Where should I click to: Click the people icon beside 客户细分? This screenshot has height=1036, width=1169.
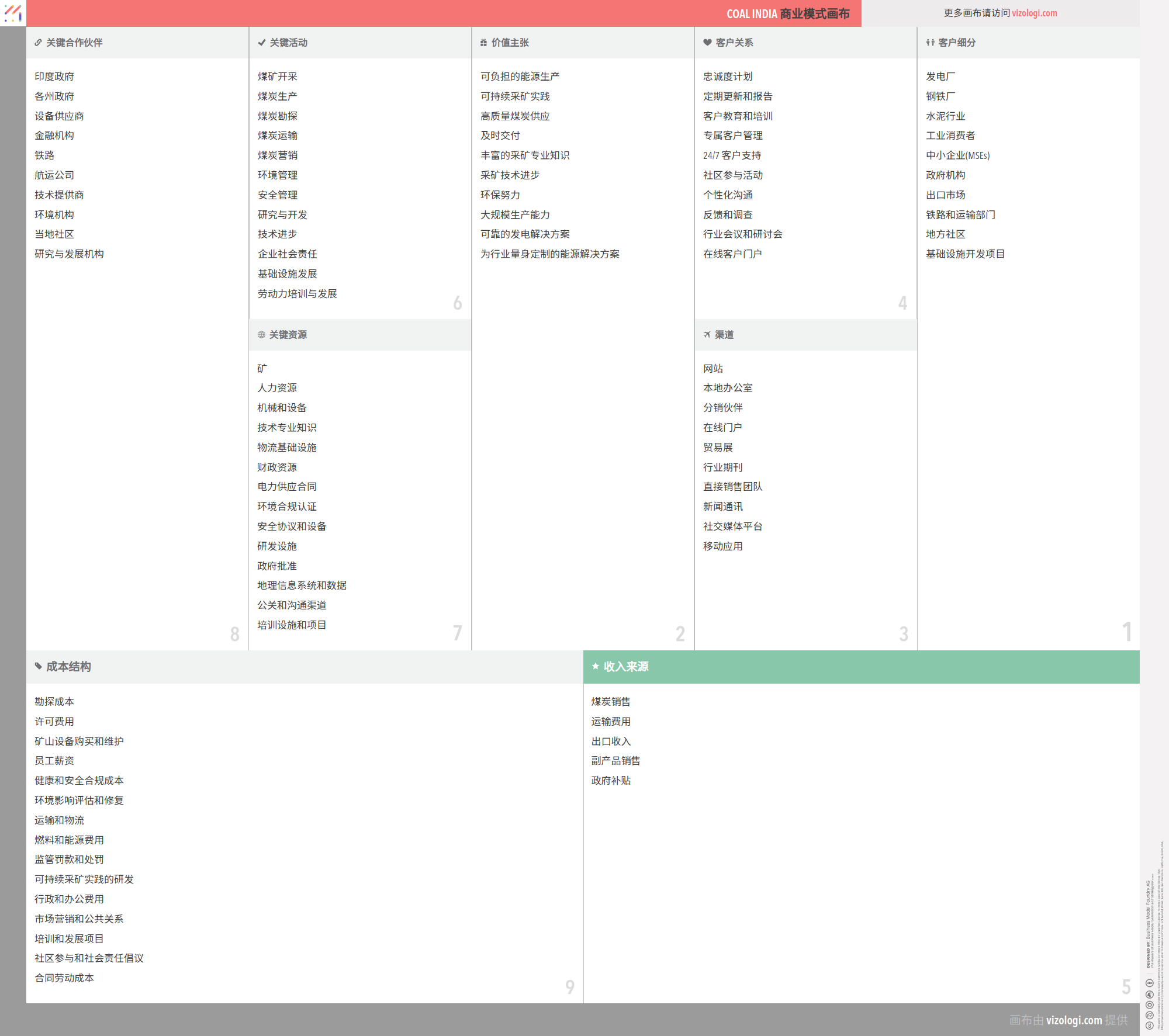(930, 43)
